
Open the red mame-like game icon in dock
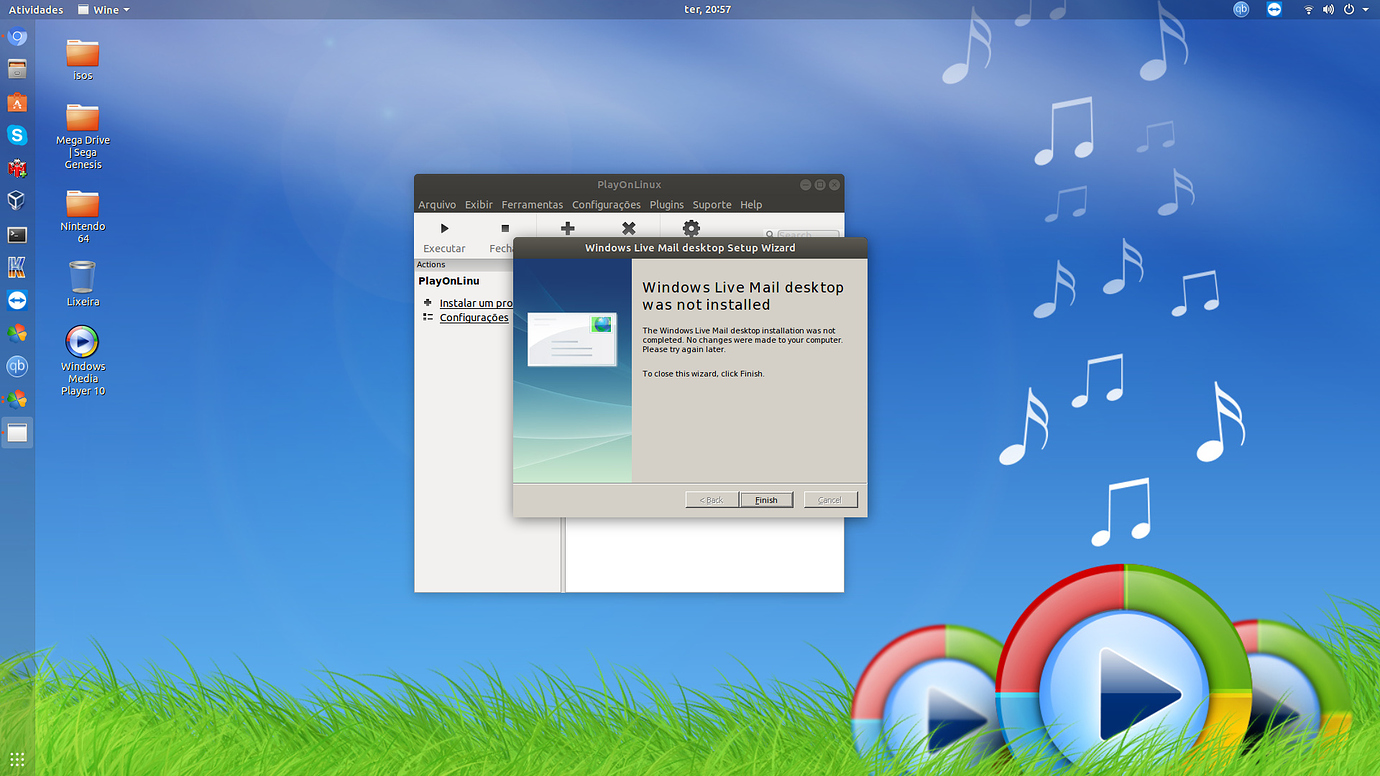coord(17,168)
